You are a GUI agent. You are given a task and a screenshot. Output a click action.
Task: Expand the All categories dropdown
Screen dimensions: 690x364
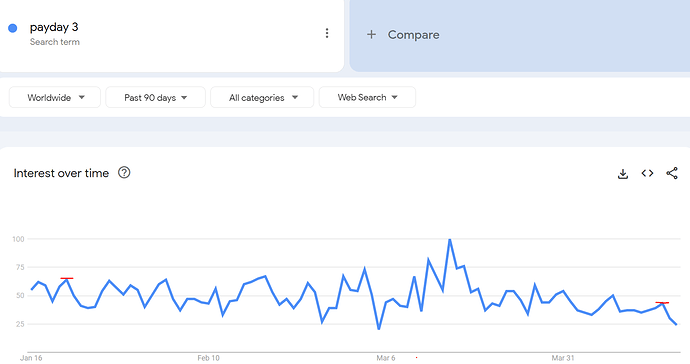tap(262, 97)
